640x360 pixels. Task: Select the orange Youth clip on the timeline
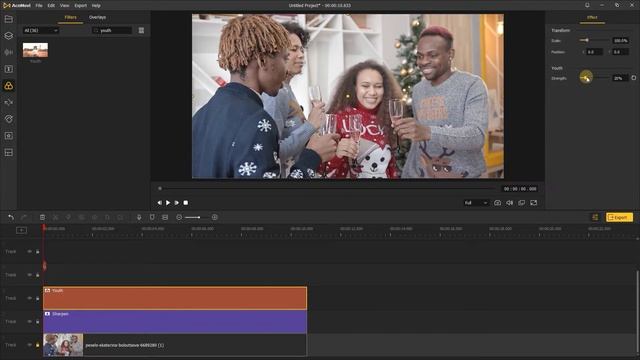[175, 298]
